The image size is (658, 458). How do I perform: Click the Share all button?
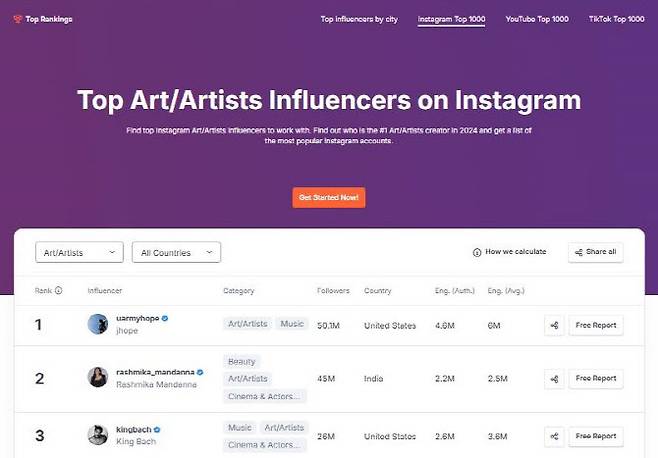click(595, 252)
